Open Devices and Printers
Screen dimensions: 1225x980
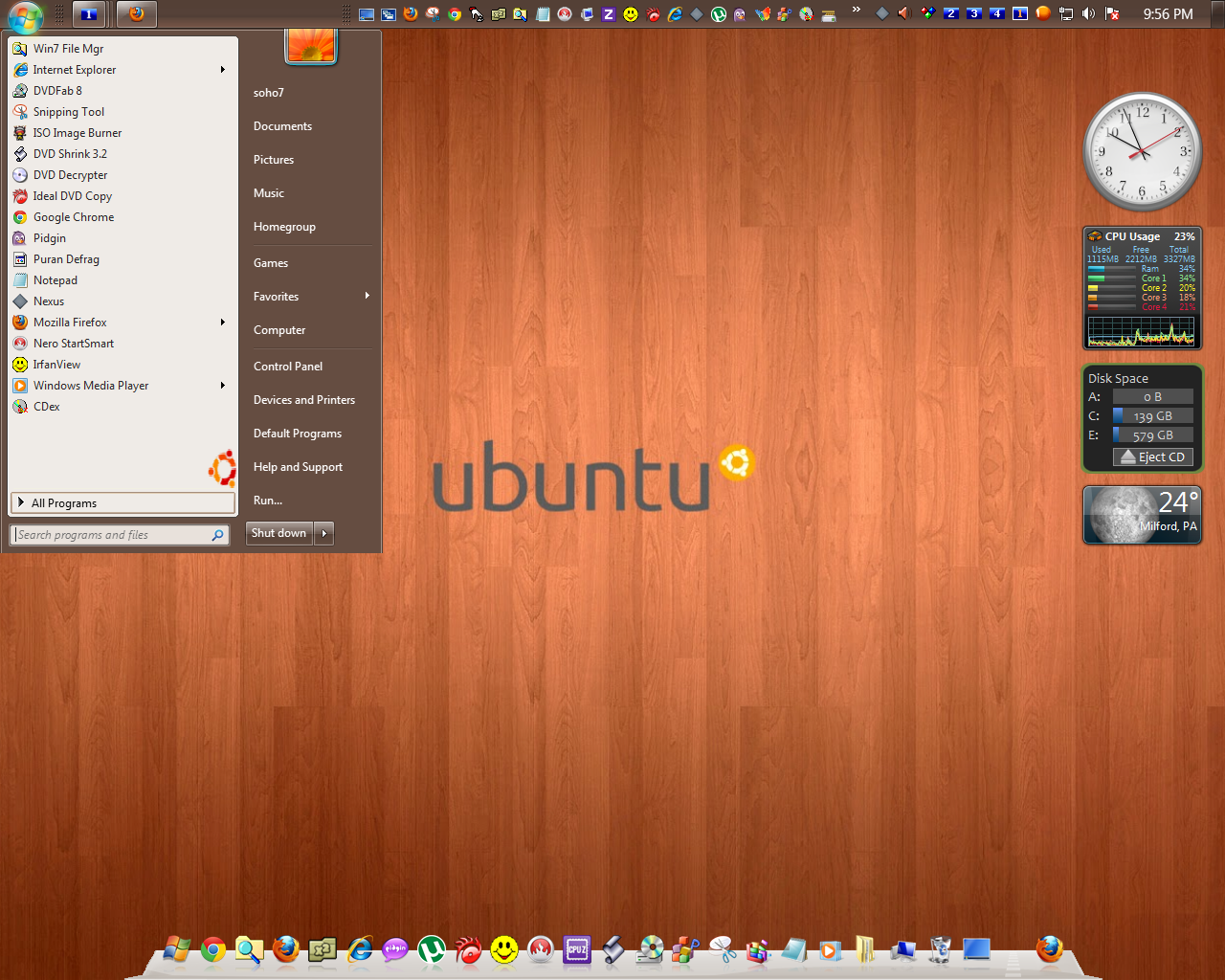[x=304, y=400]
